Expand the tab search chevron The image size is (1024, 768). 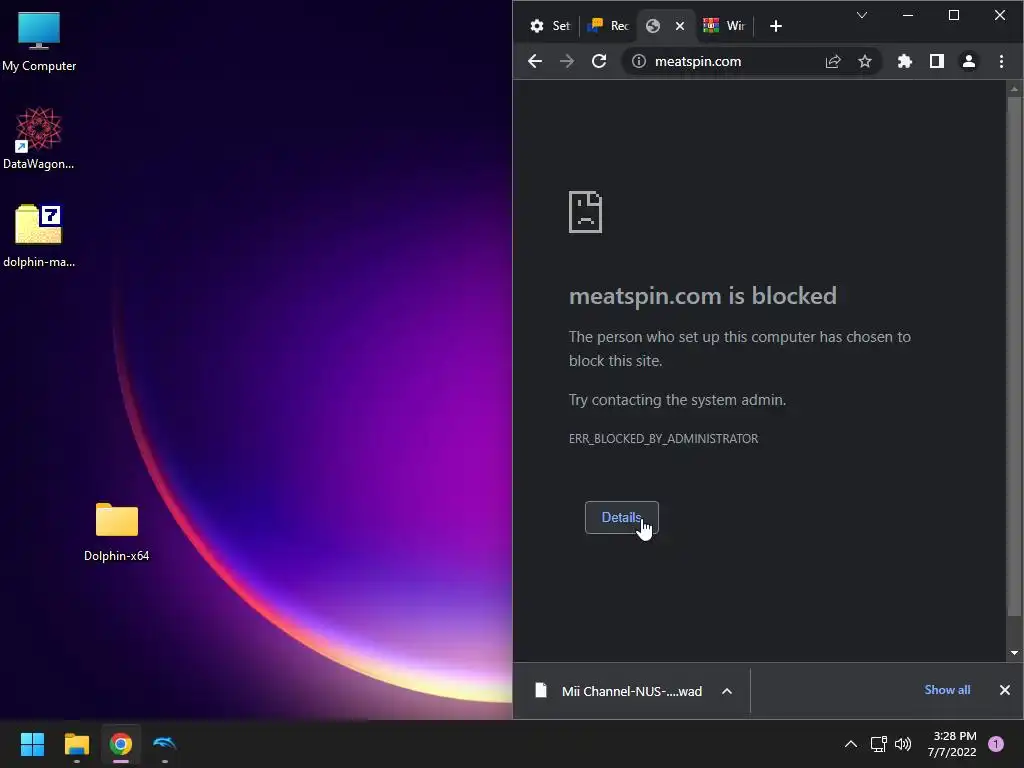(862, 15)
